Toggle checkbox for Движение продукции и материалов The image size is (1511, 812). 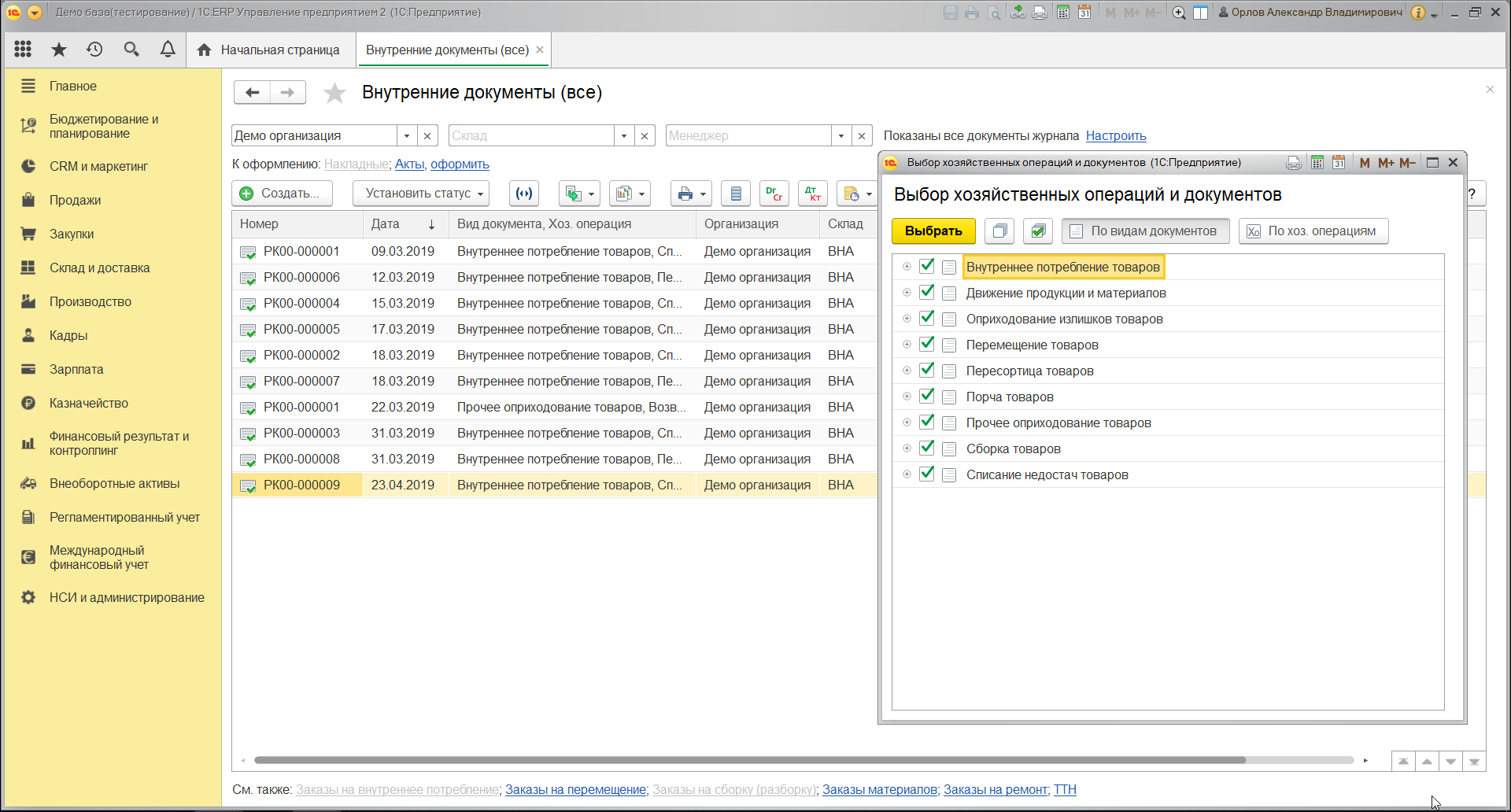(x=927, y=292)
